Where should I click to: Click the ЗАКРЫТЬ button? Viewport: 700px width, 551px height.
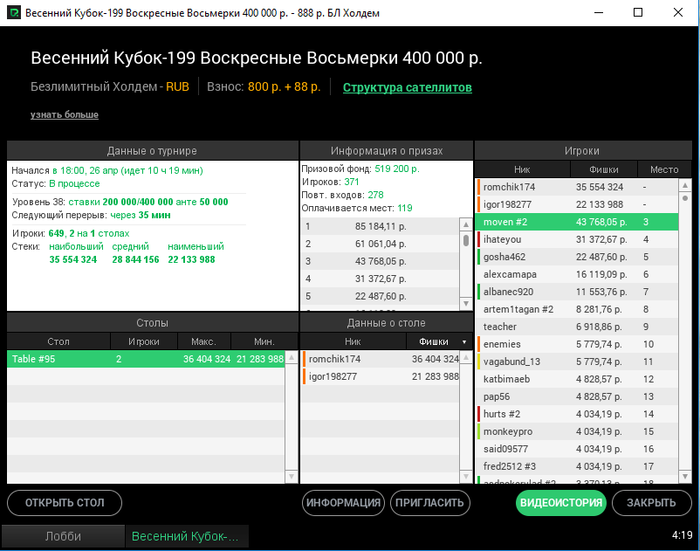click(x=651, y=503)
